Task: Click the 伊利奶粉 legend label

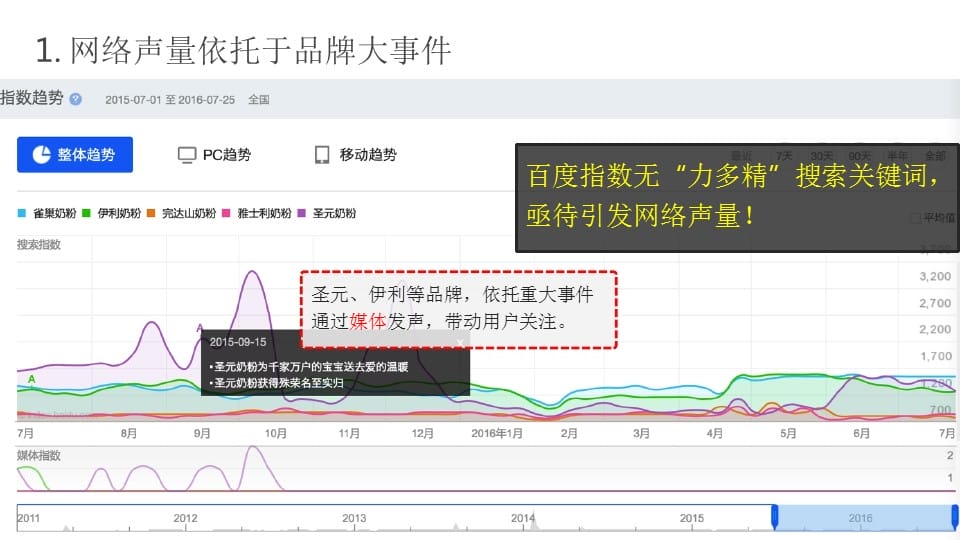Action: 119,213
